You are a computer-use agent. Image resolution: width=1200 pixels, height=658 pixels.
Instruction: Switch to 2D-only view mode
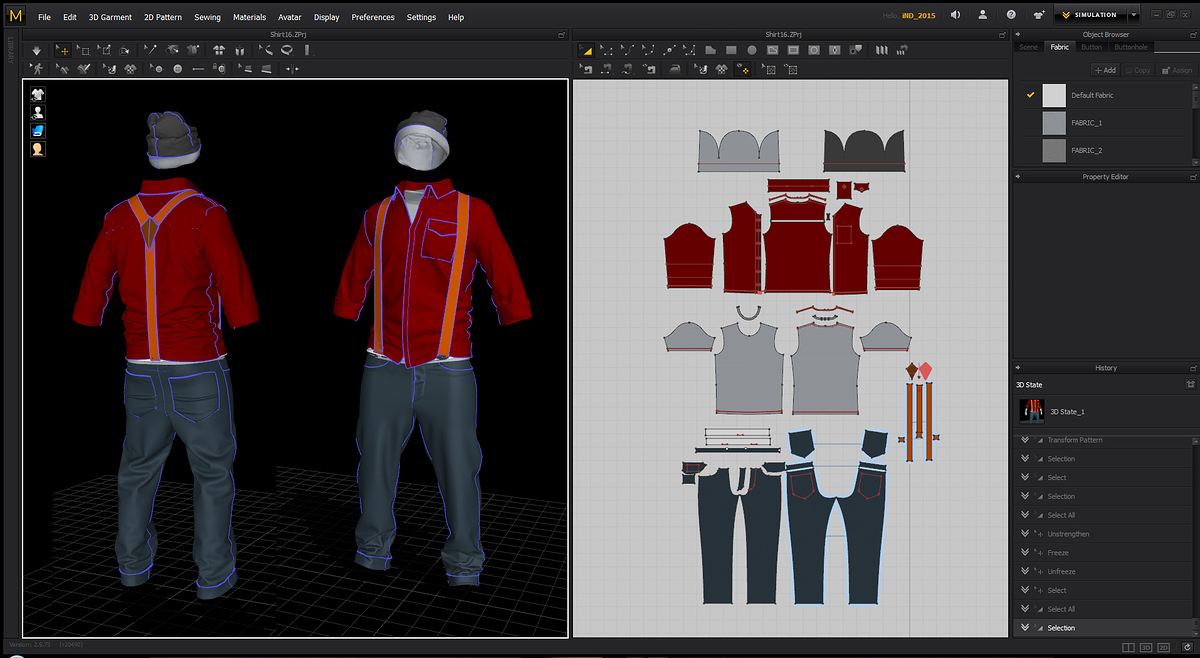point(1165,649)
